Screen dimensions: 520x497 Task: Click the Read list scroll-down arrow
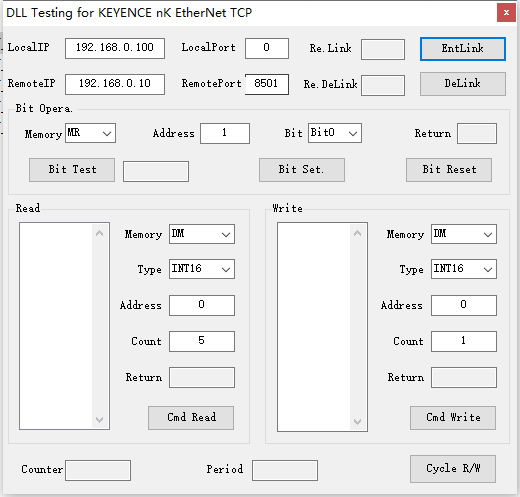tap(99, 419)
